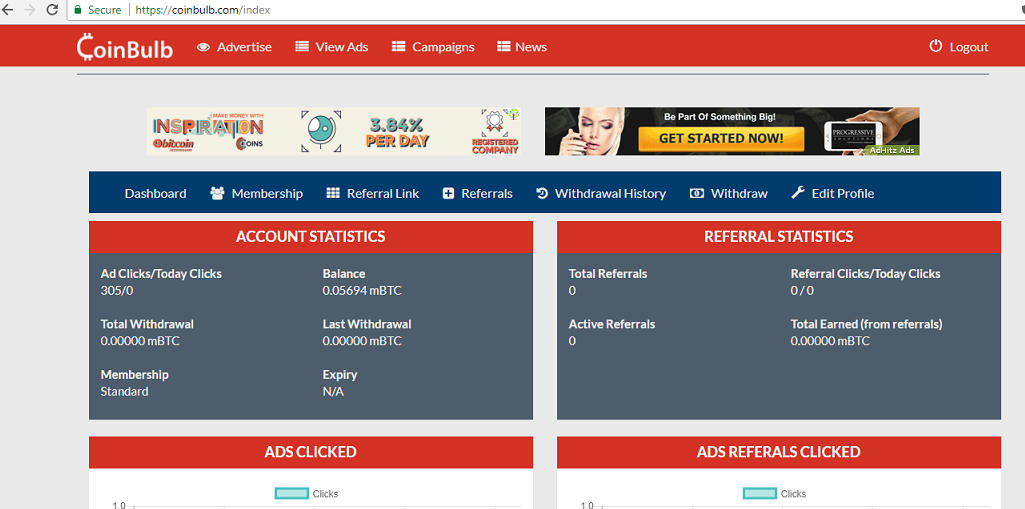Toggle Clicks legend in Ads Clicked chart
This screenshot has width=1025, height=509.
click(x=307, y=493)
